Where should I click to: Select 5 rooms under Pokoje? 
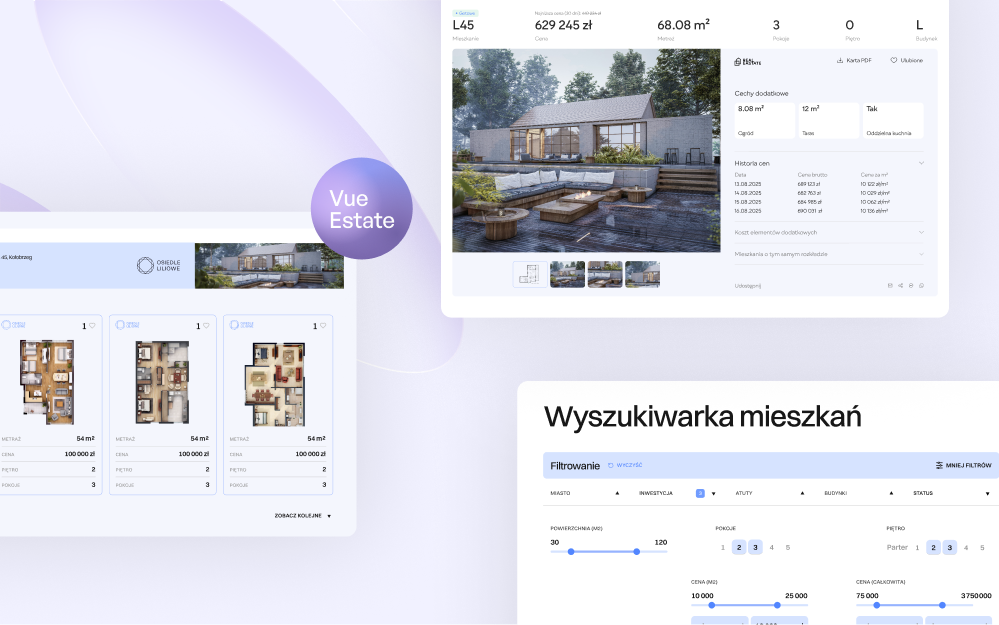tap(787, 547)
